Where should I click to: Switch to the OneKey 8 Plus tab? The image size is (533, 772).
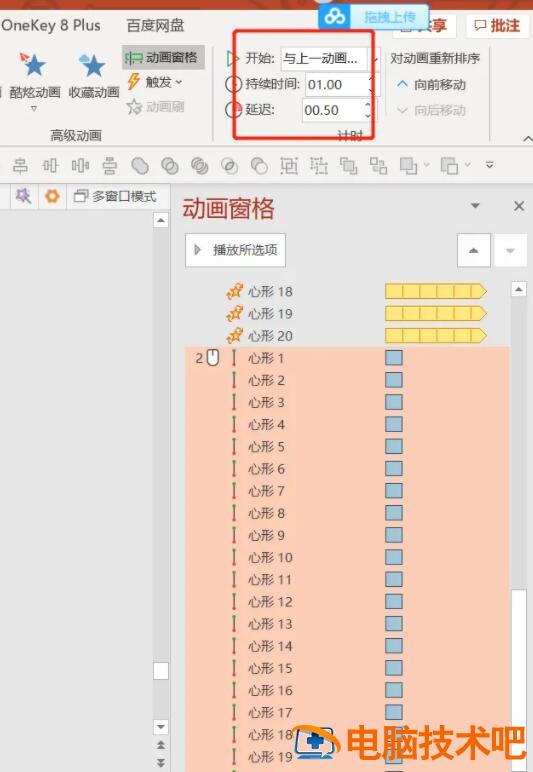51,25
